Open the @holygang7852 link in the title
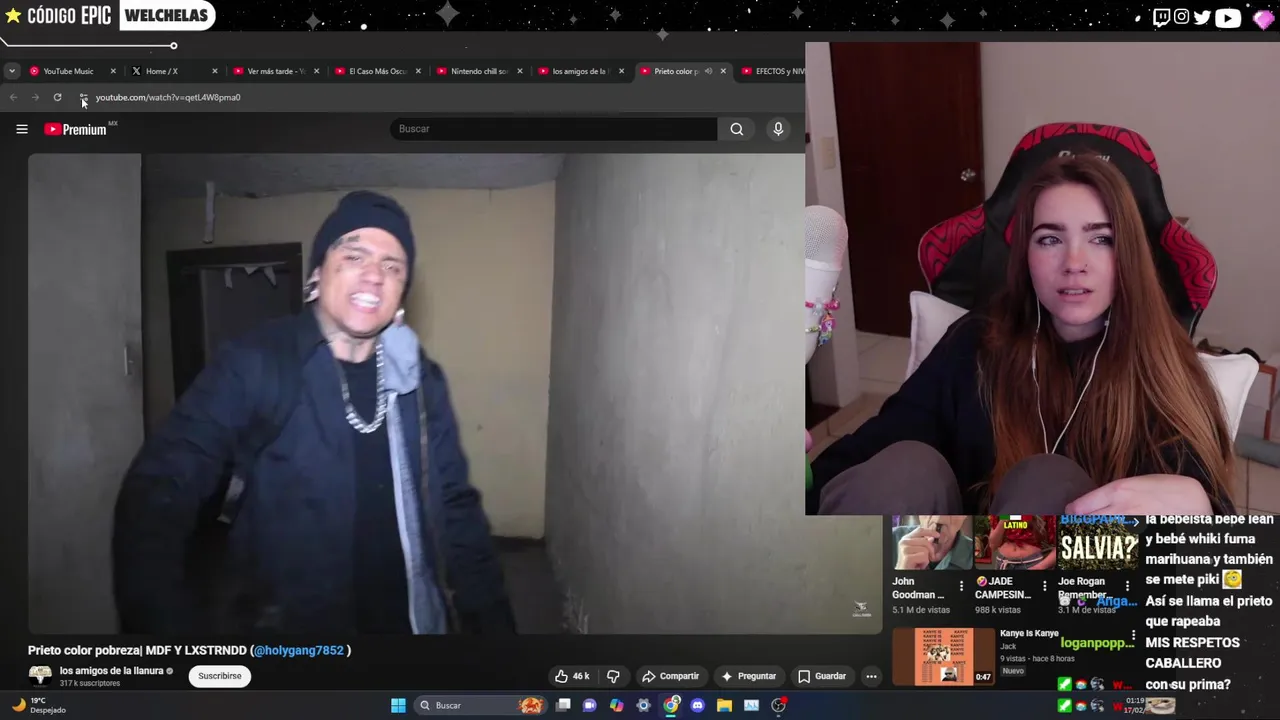Screen dimensions: 1280x720 [x=298, y=650]
